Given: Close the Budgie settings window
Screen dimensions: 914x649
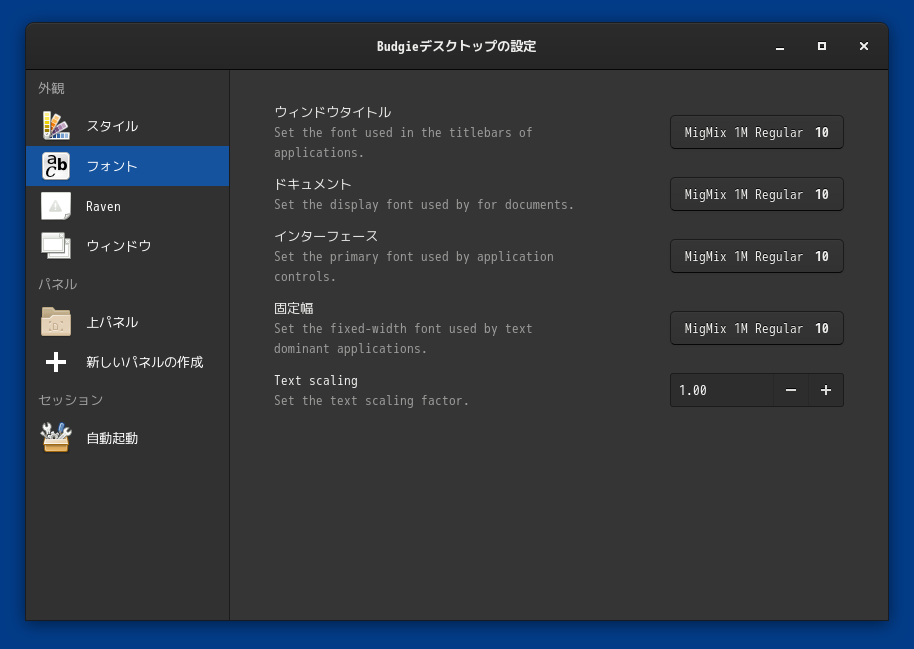Looking at the screenshot, I should 864,46.
